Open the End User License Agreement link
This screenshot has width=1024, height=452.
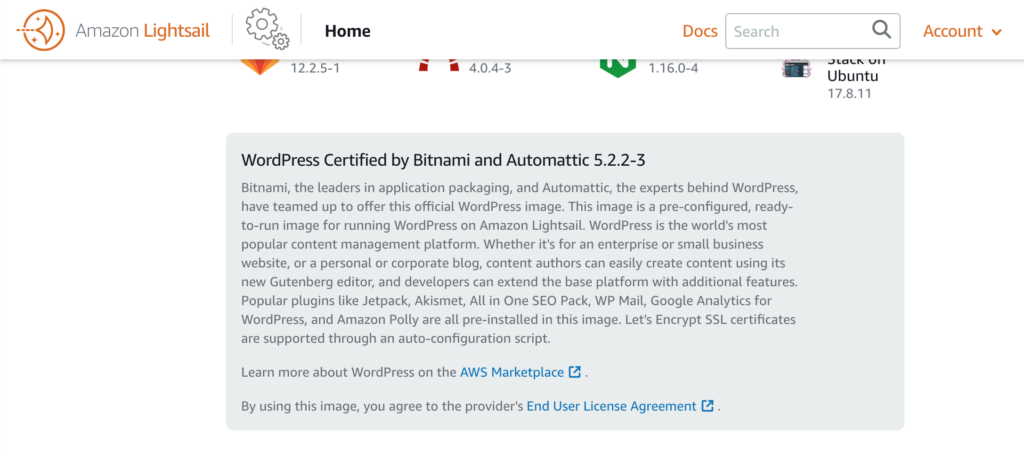point(611,406)
